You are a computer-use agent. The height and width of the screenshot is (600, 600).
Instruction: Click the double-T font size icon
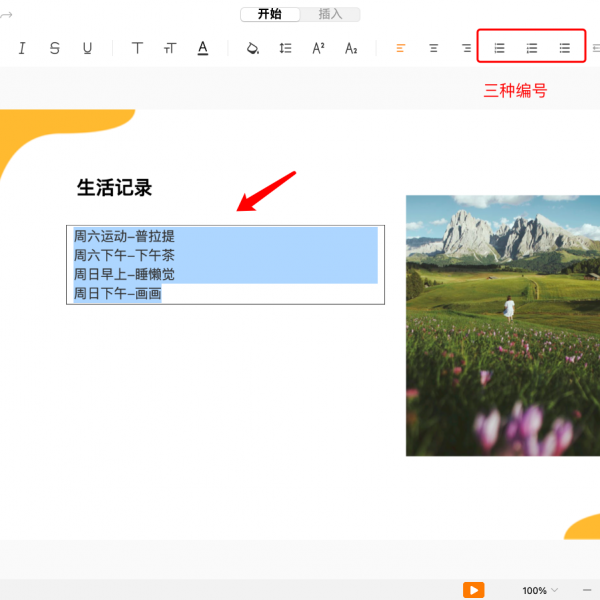coord(170,48)
